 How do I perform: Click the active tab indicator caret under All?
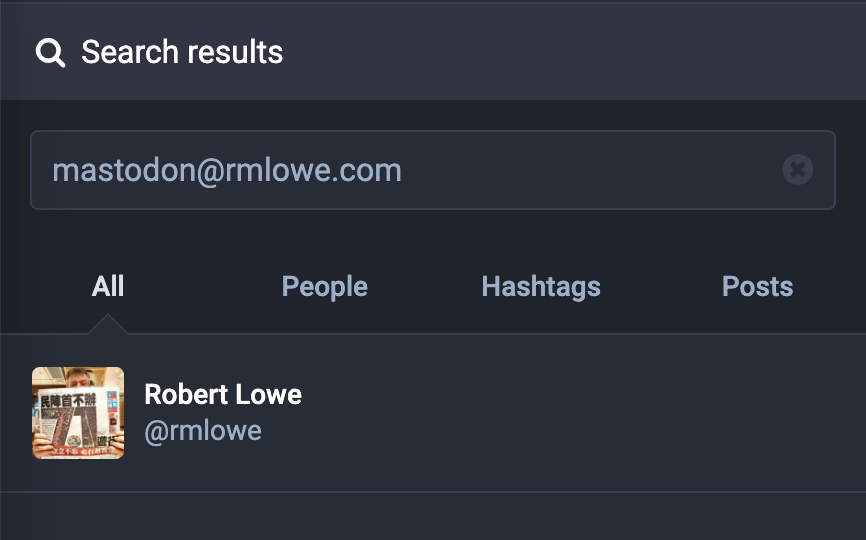pos(108,325)
